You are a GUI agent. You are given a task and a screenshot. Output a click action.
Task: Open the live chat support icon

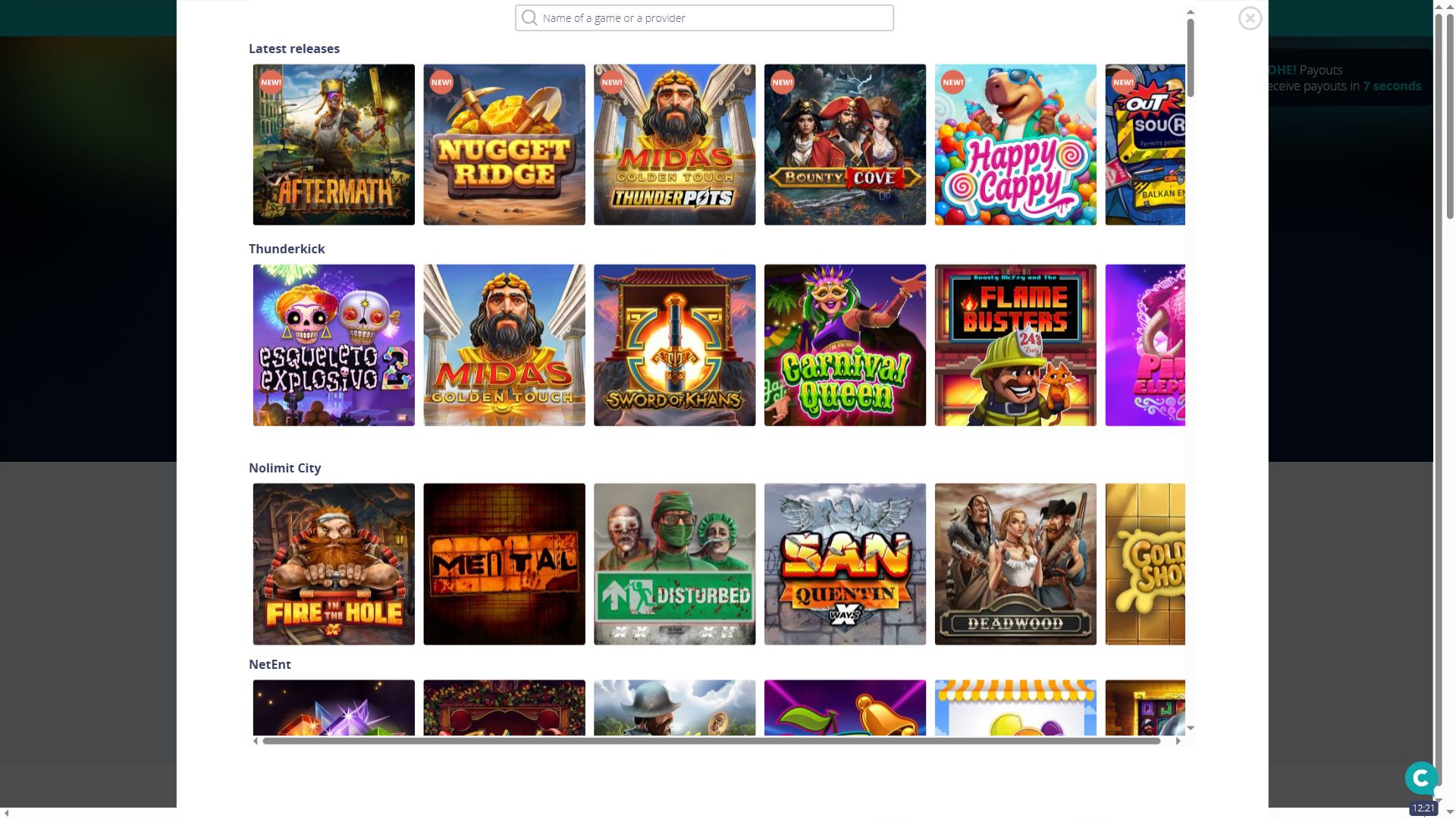(1421, 778)
